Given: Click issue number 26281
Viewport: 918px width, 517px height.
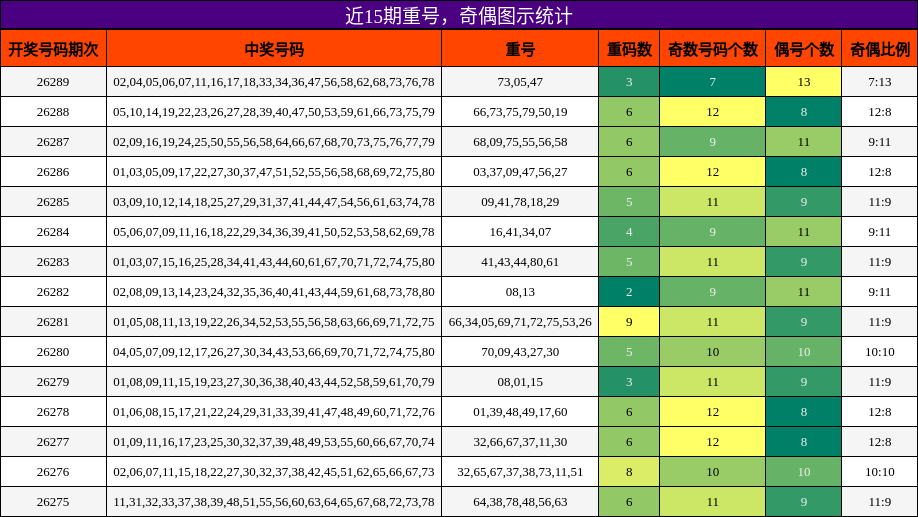Looking at the screenshot, I should (53, 322).
